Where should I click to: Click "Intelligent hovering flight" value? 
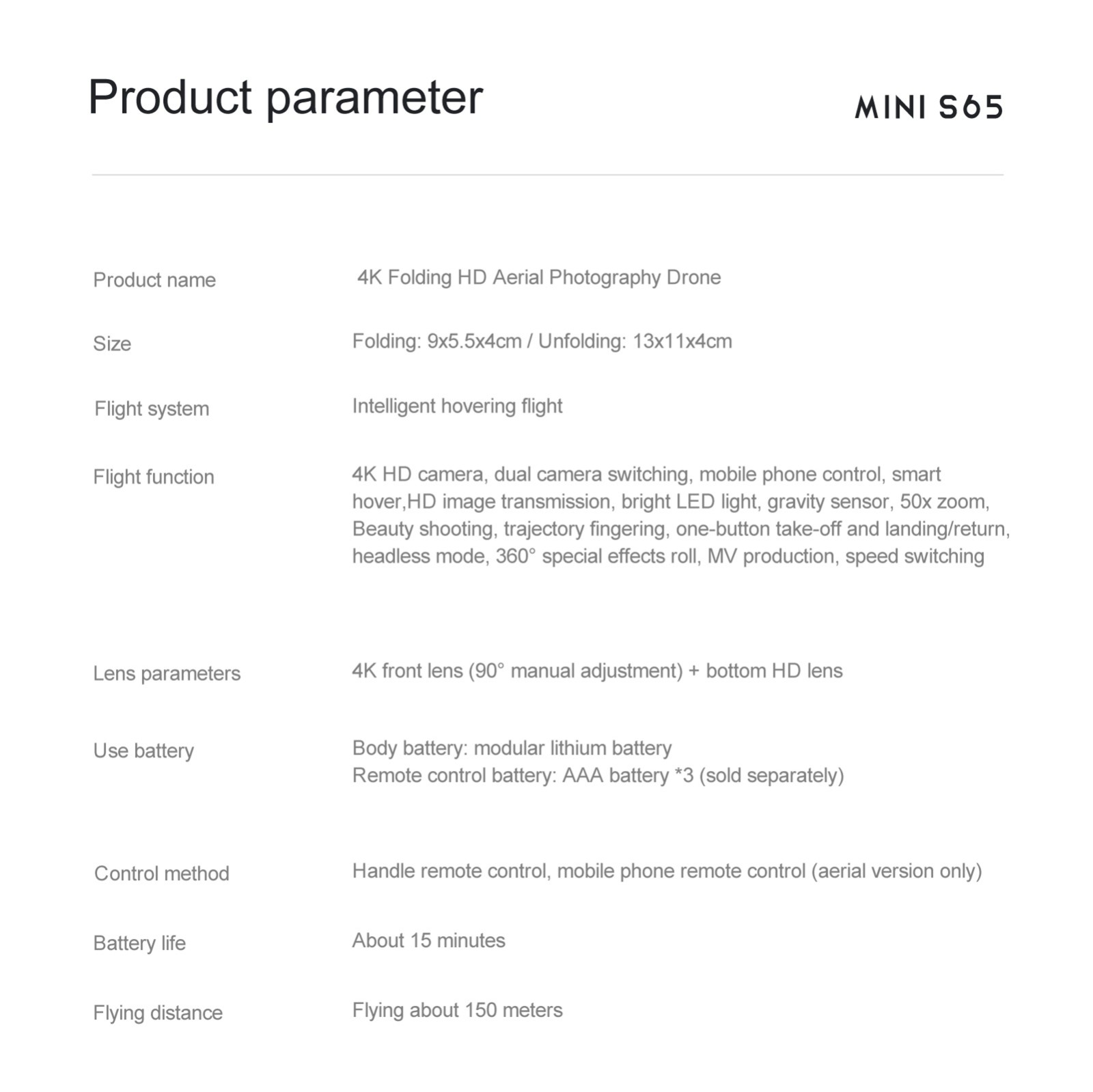(457, 406)
